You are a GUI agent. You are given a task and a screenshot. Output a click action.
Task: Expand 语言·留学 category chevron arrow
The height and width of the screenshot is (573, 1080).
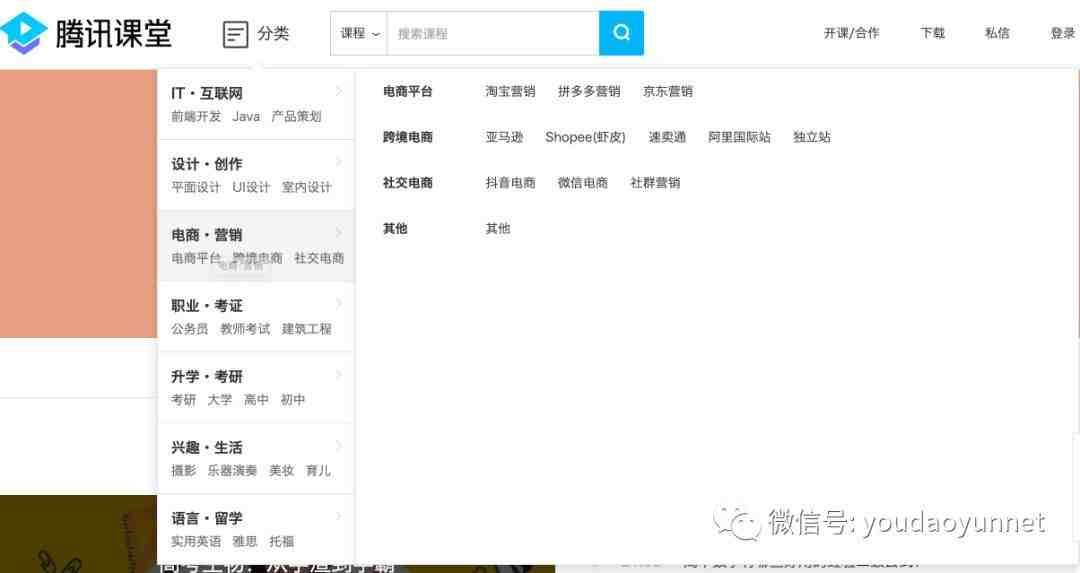pyautogui.click(x=338, y=517)
